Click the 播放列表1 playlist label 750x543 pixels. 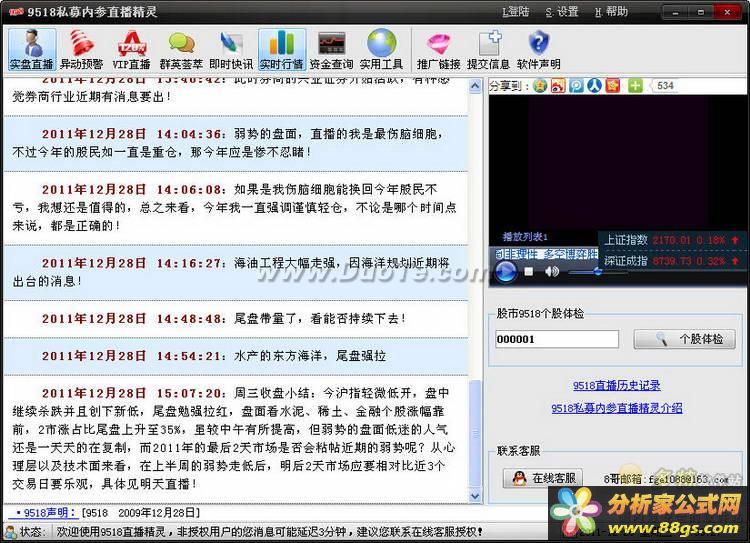point(525,236)
